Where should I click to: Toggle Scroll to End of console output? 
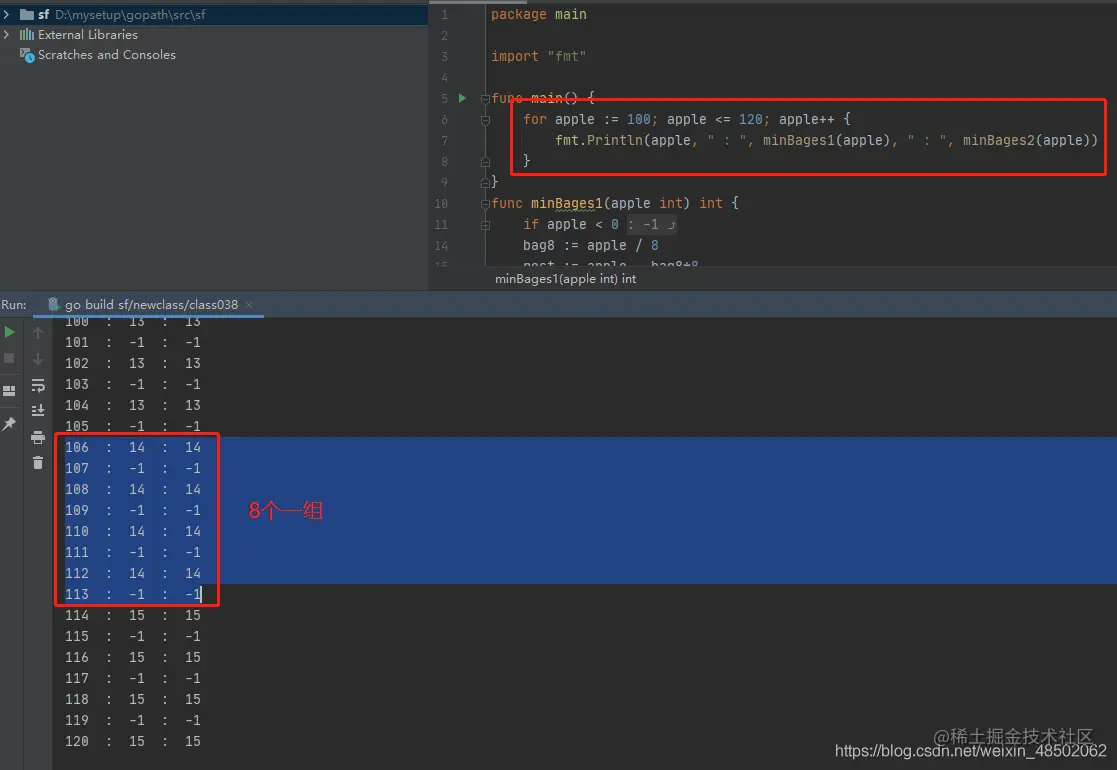(x=38, y=410)
